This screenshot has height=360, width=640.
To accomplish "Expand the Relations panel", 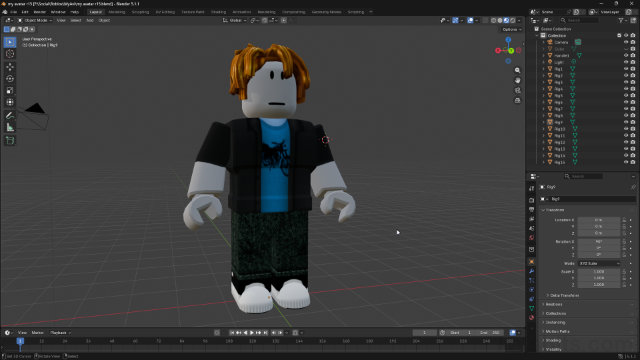I will tap(554, 304).
